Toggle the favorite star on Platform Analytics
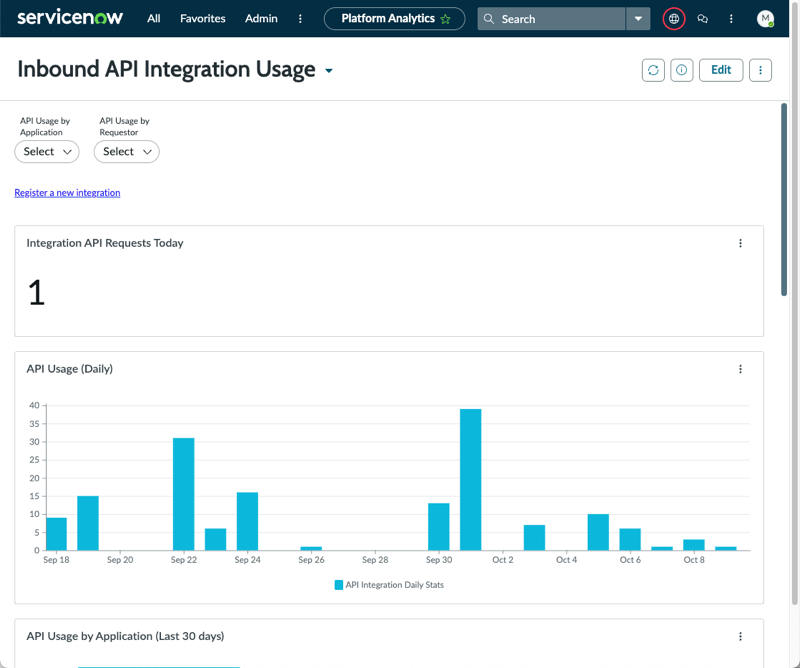This screenshot has height=668, width=800. [445, 19]
